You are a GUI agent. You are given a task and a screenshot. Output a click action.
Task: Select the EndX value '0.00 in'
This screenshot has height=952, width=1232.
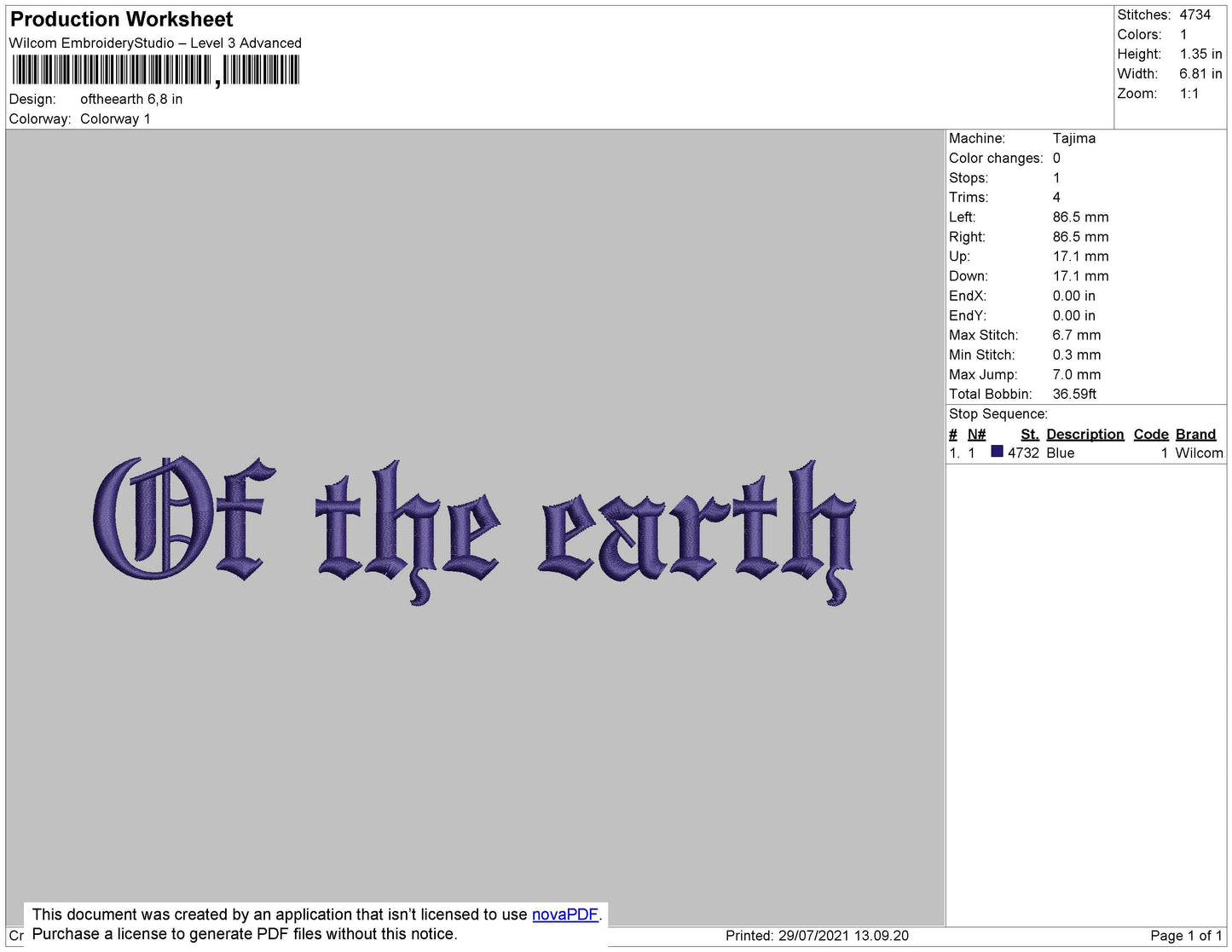point(1074,296)
